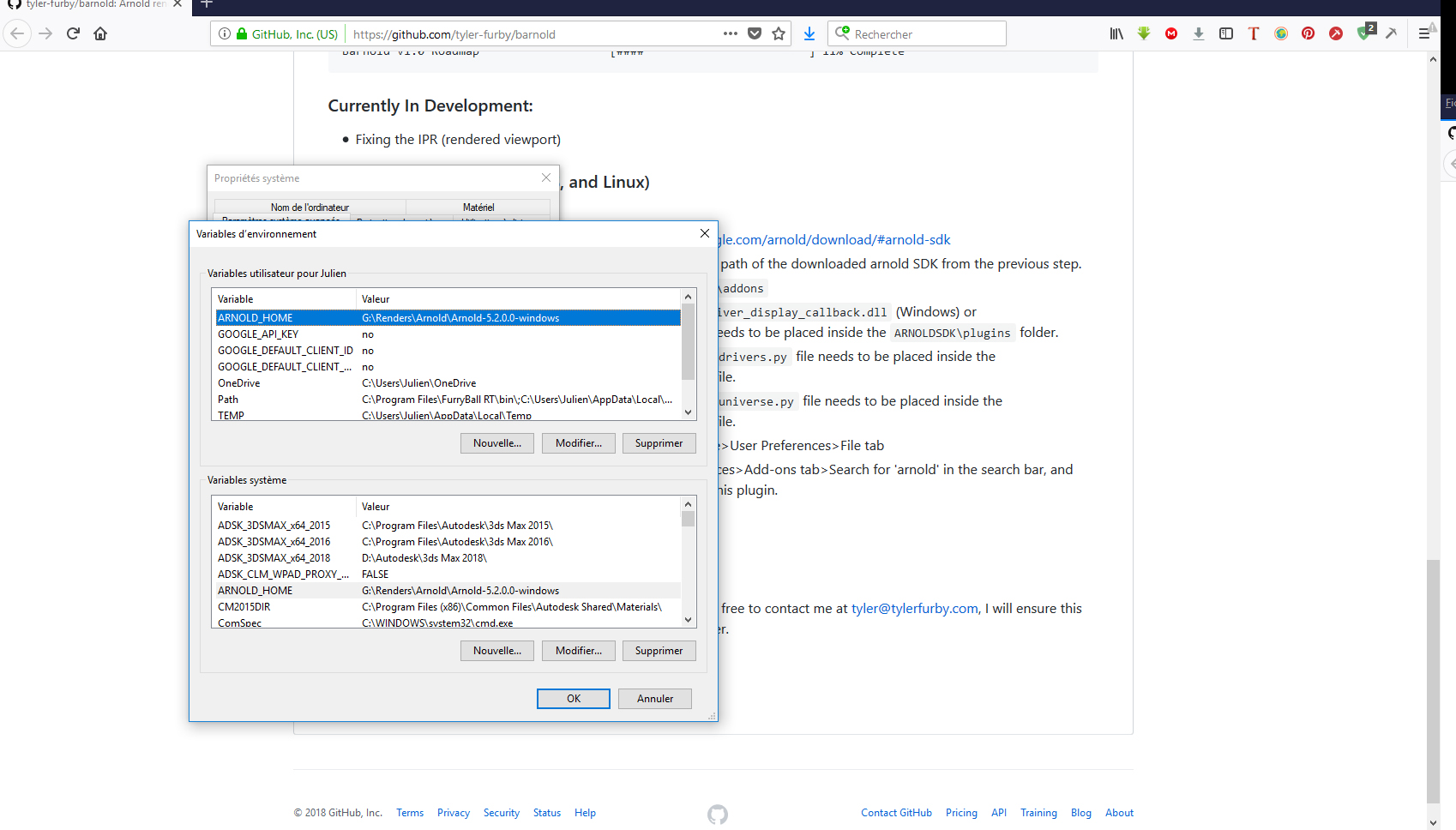Open the site information icon in address bar
The image size is (1456, 830).
point(225,33)
